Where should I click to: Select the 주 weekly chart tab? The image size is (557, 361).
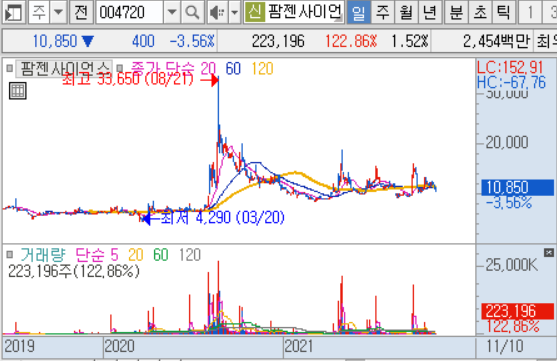point(382,12)
